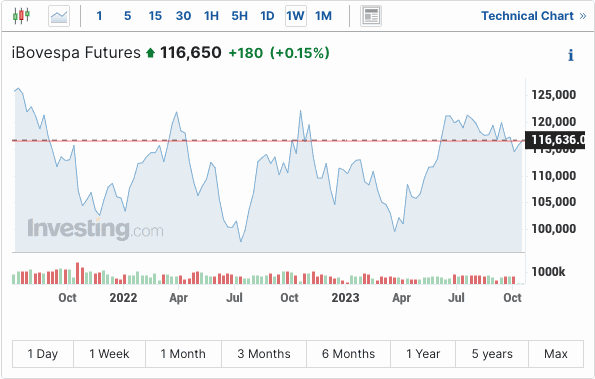Click the double chevron after Technical Chart

(583, 16)
